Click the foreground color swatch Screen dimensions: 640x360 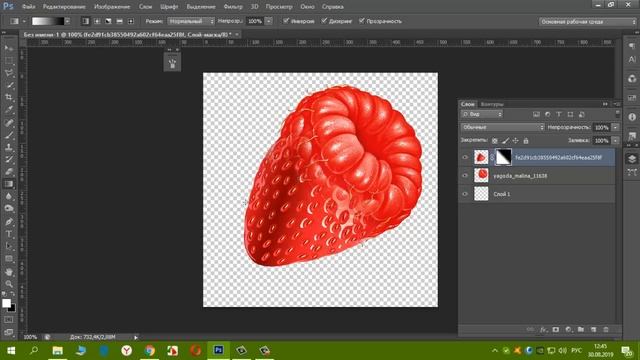click(6, 303)
